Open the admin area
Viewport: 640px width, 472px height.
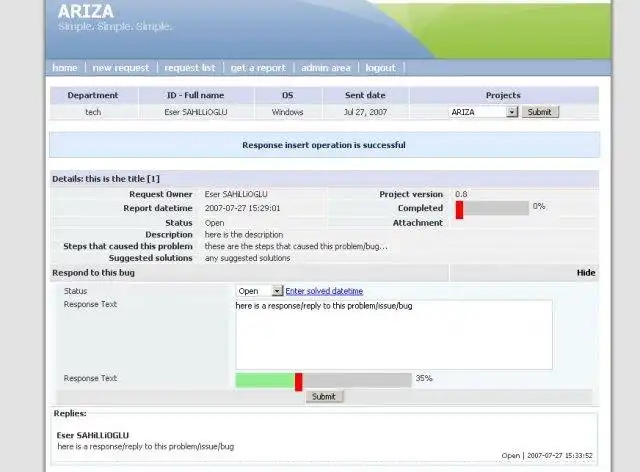(x=326, y=68)
